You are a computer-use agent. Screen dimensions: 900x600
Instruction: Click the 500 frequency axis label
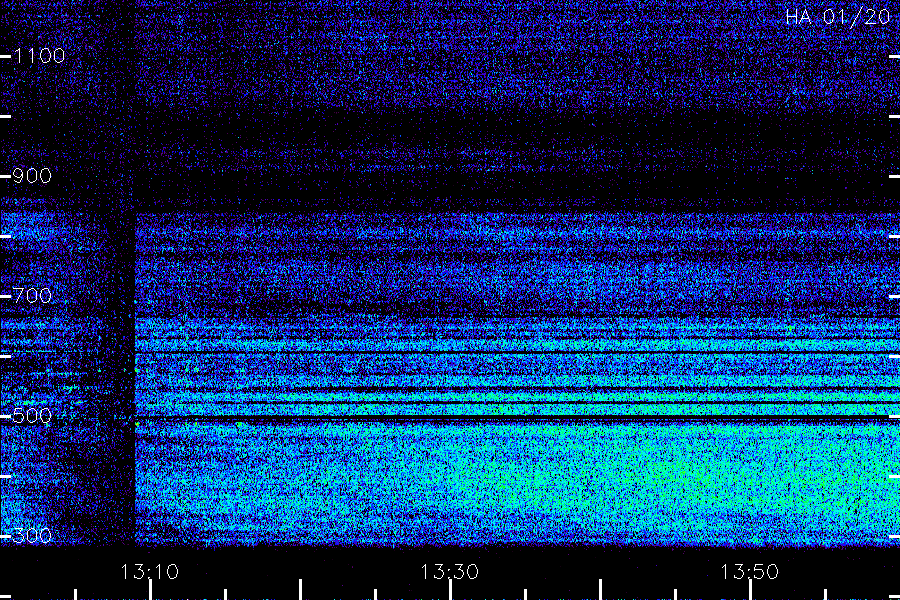[32, 416]
